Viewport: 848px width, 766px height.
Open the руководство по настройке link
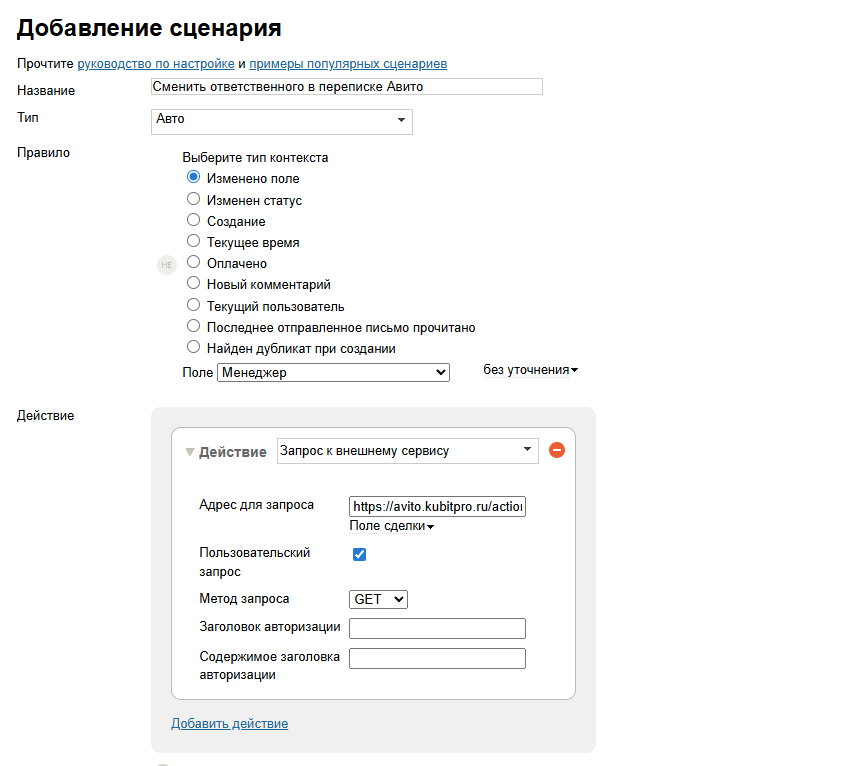(x=156, y=64)
